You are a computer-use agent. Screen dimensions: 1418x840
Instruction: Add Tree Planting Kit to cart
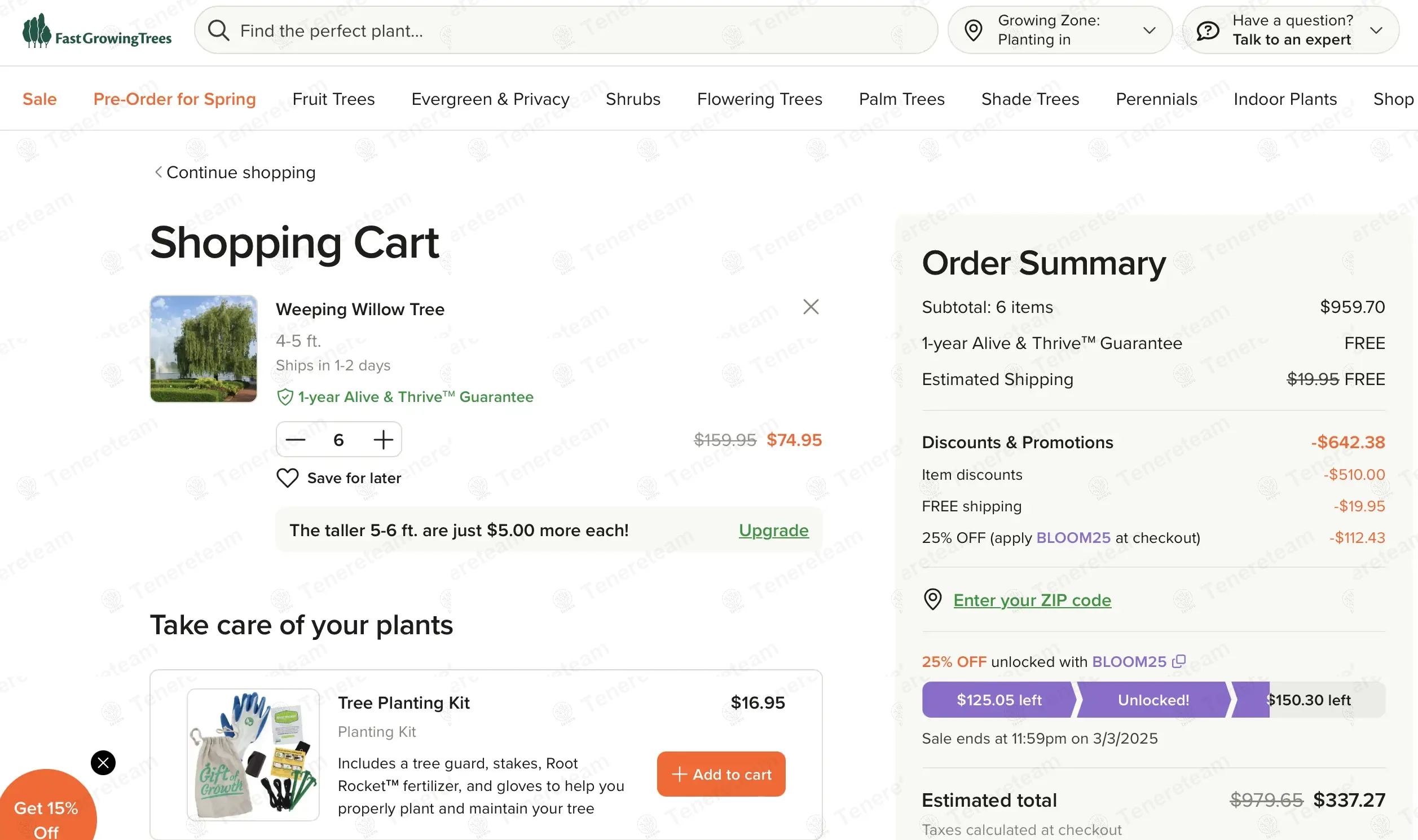pos(721,774)
